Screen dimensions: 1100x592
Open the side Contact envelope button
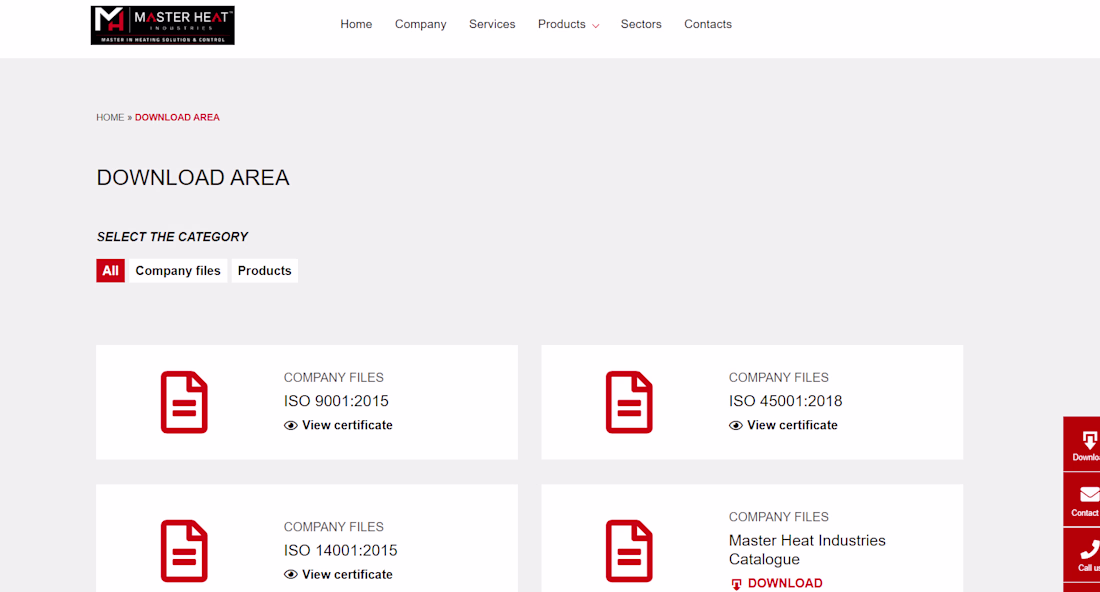tap(1082, 500)
